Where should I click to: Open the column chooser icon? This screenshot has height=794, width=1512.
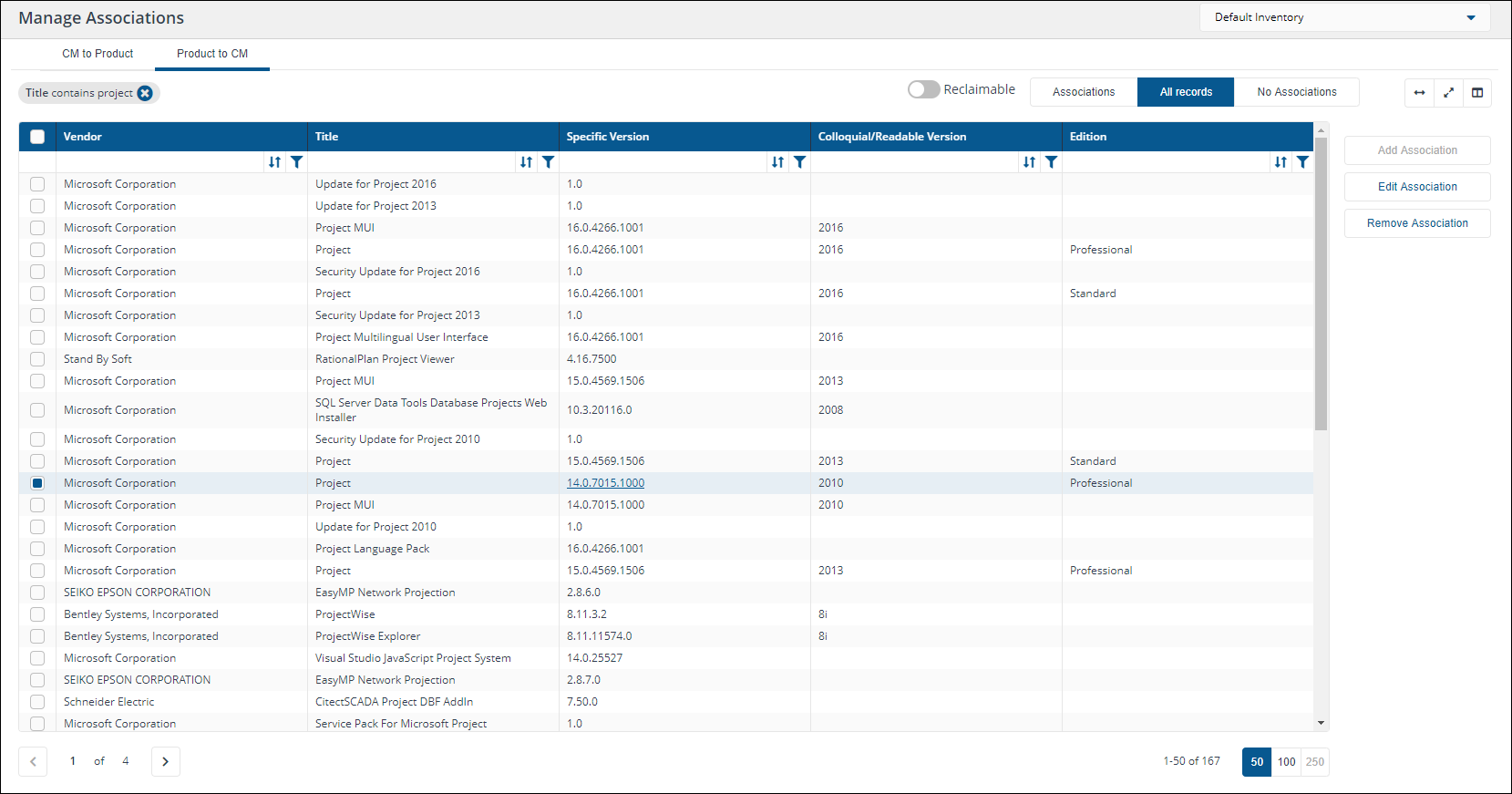pos(1477,92)
